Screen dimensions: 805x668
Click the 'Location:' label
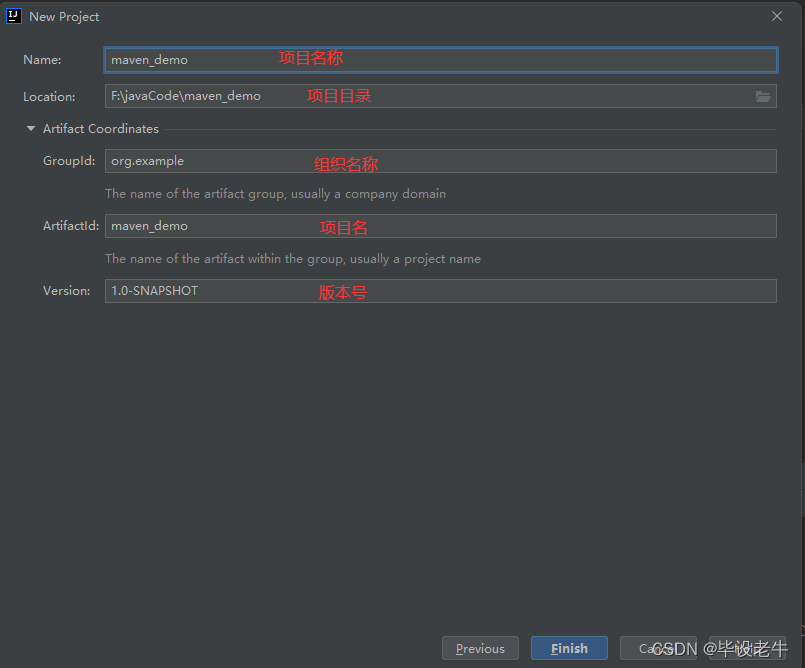pos(49,97)
